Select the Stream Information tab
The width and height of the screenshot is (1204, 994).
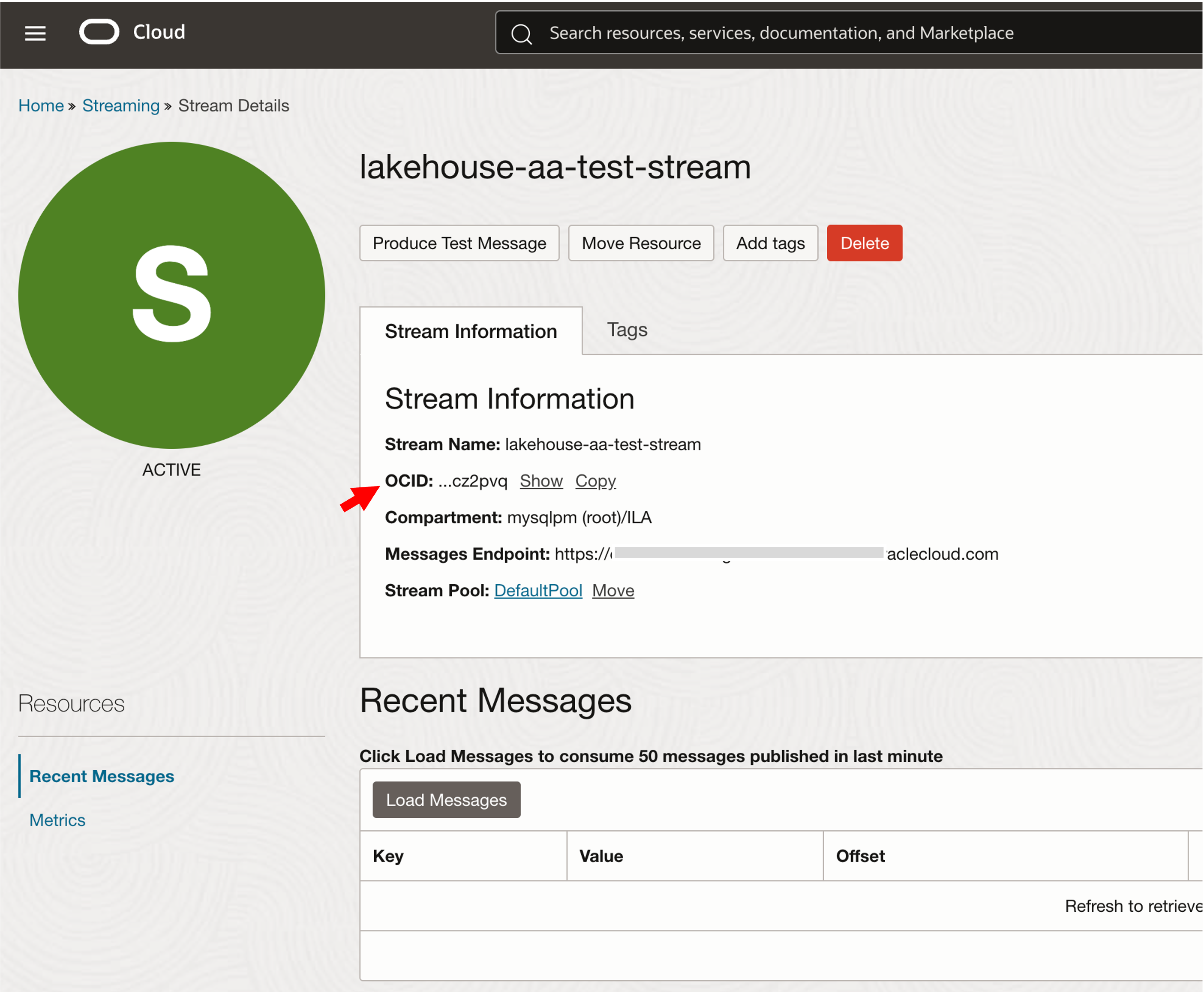pos(471,331)
